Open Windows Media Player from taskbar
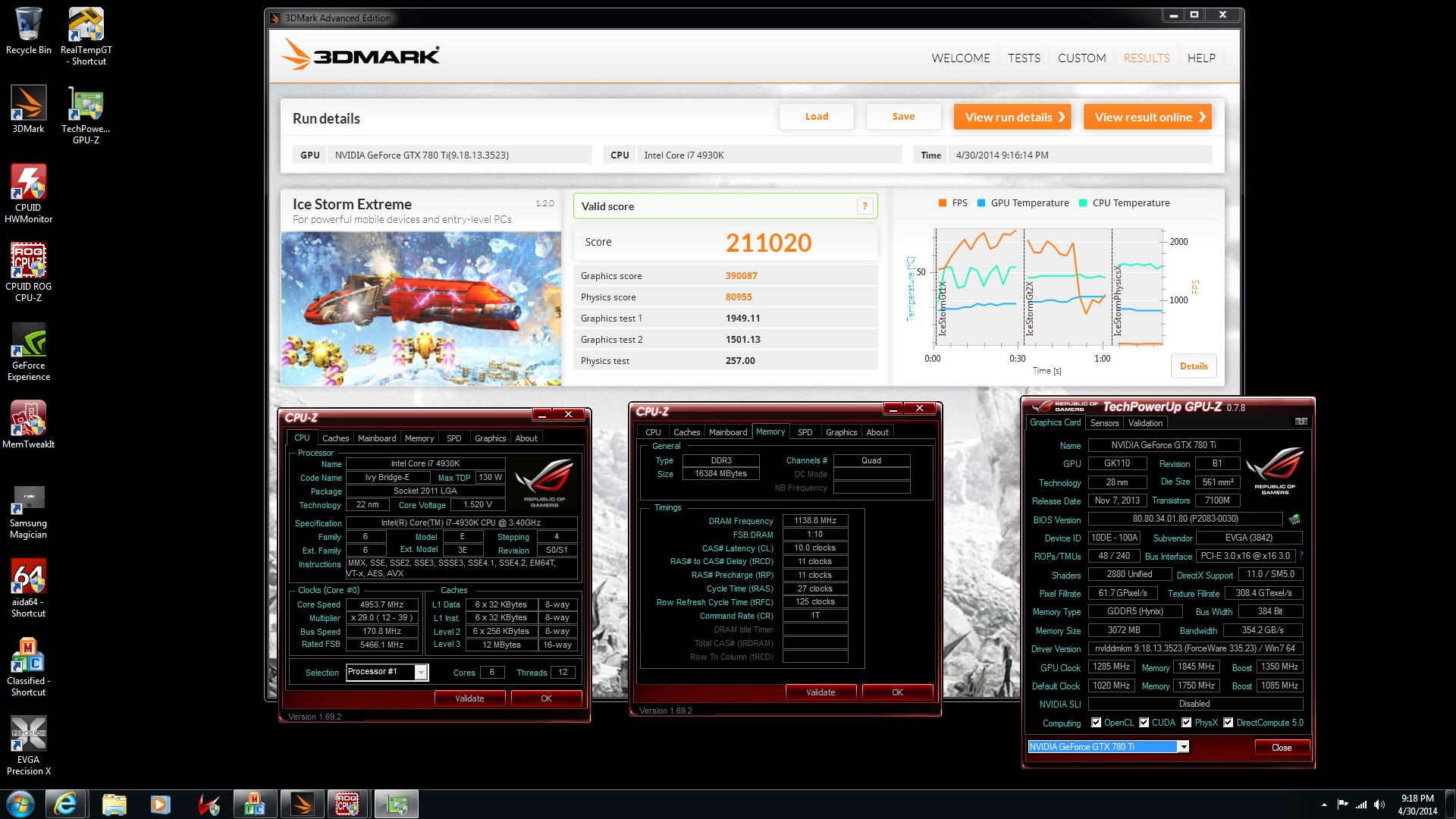The image size is (1456, 819). tap(160, 804)
